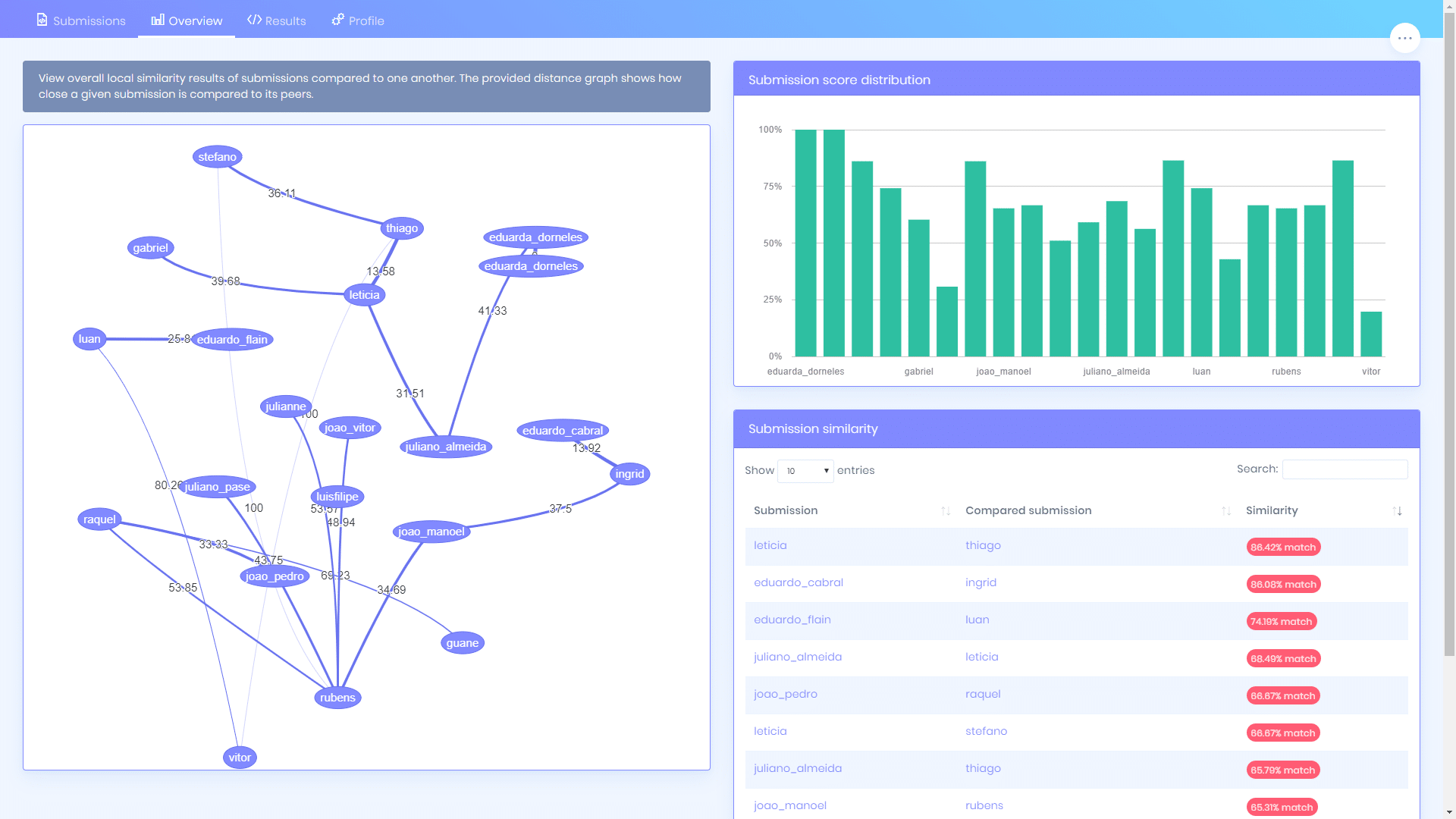Click the three-dot menu icon

(x=1404, y=38)
